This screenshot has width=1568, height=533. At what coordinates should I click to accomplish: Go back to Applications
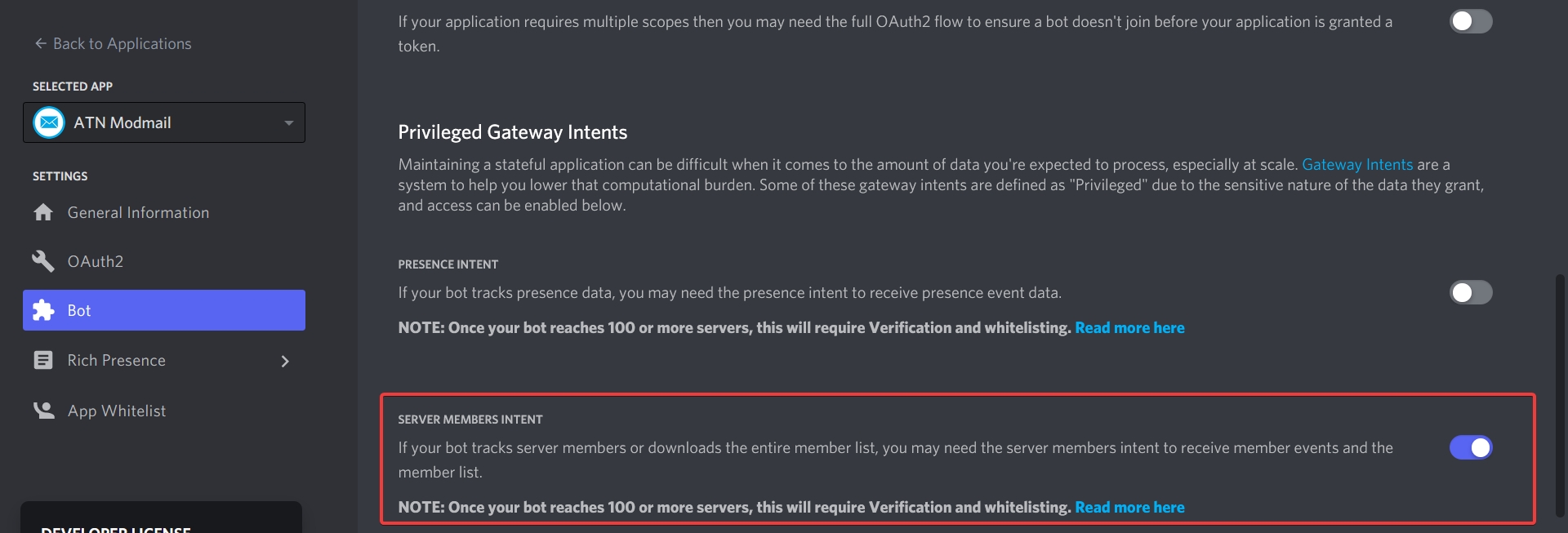click(x=122, y=43)
